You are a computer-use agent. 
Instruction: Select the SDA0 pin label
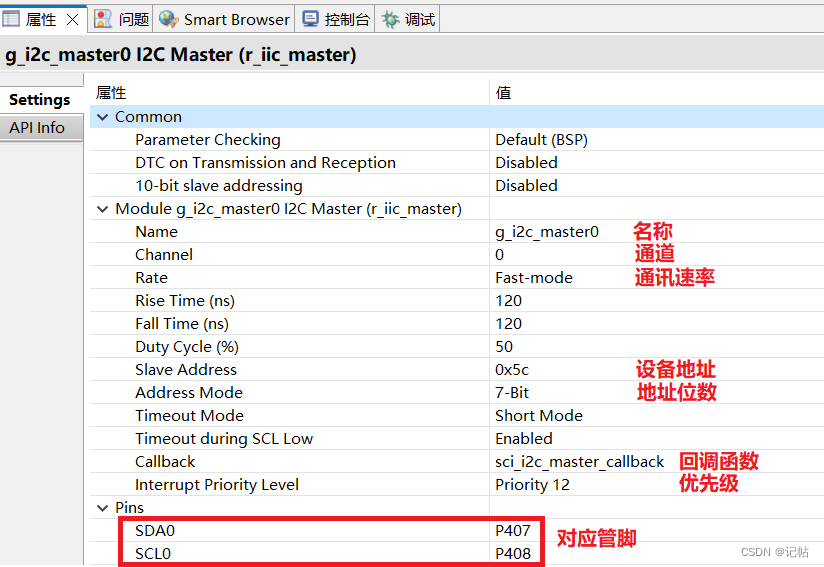[154, 531]
